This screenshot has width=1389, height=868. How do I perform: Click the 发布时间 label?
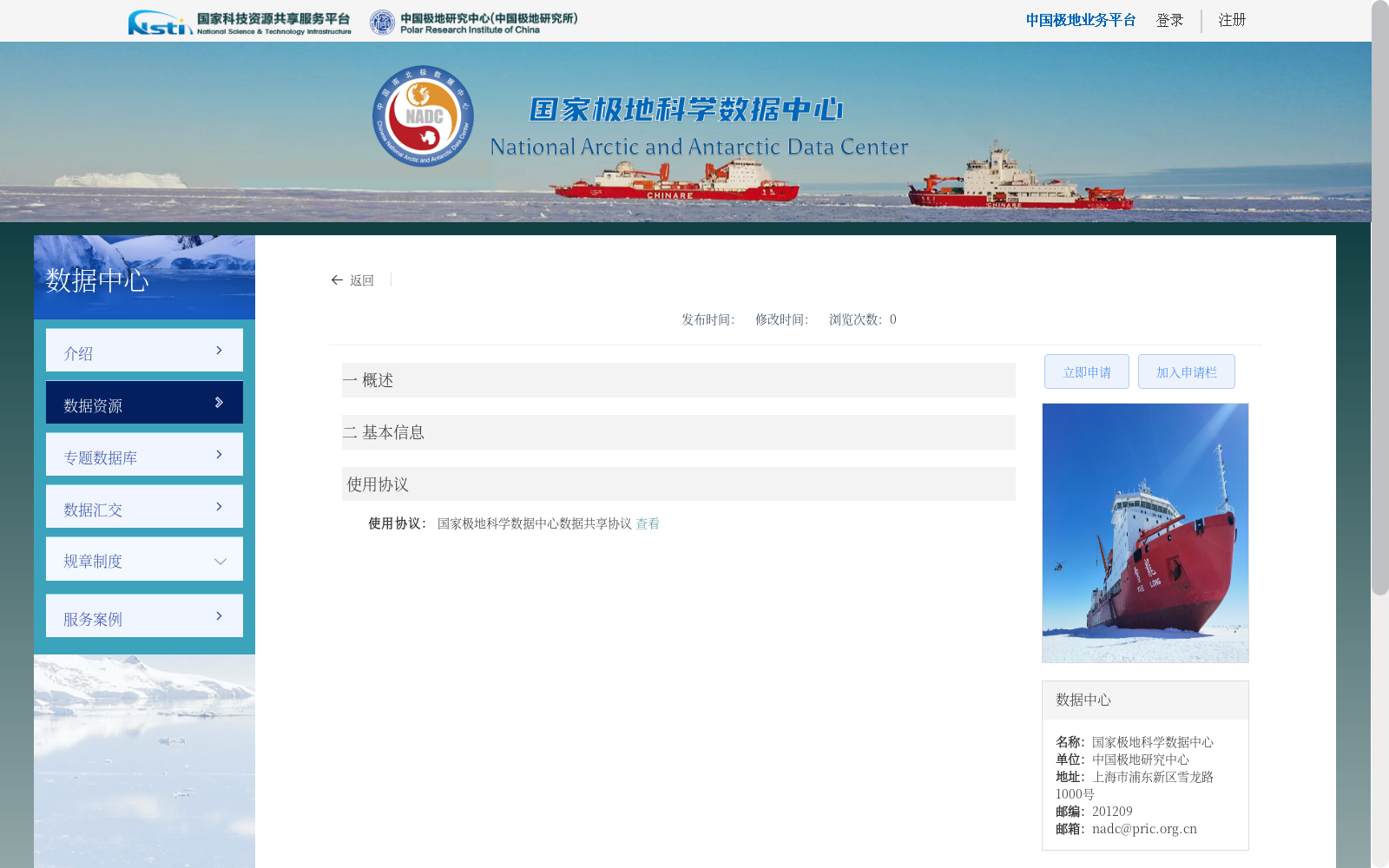(708, 319)
